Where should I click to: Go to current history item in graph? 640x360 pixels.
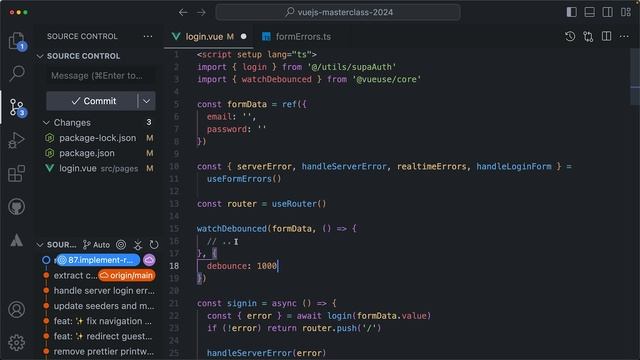coord(121,245)
